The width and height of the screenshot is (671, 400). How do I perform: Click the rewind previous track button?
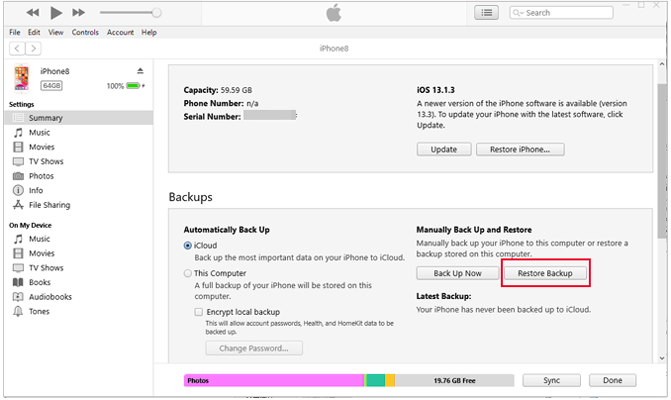tap(33, 13)
